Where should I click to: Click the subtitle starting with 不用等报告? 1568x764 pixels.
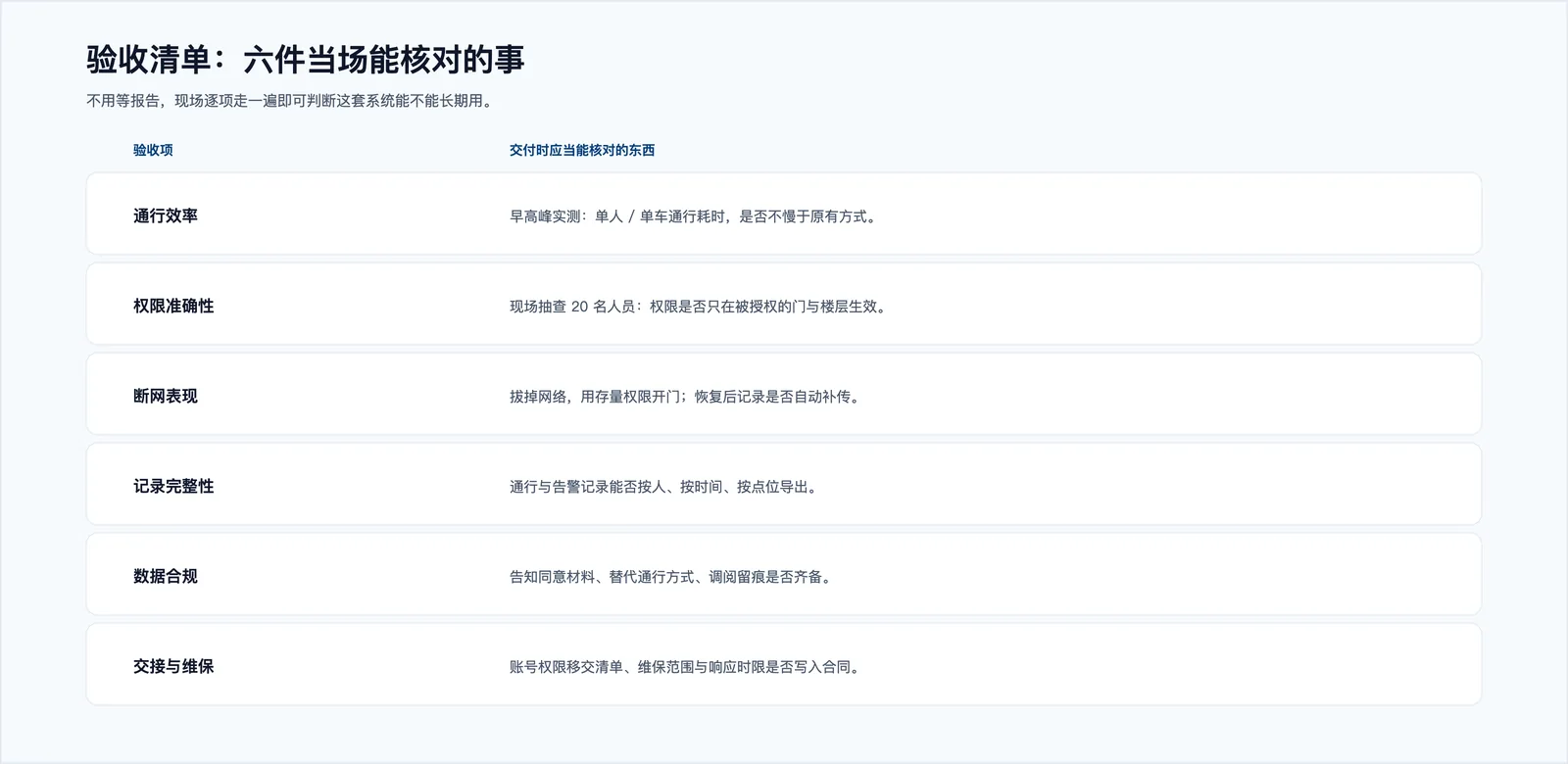click(x=292, y=101)
